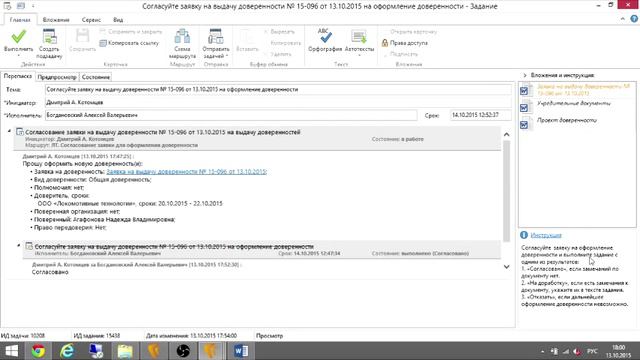Viewport: 640px width, 360px height.
Task: Click the Тема input field
Action: [x=278, y=89]
